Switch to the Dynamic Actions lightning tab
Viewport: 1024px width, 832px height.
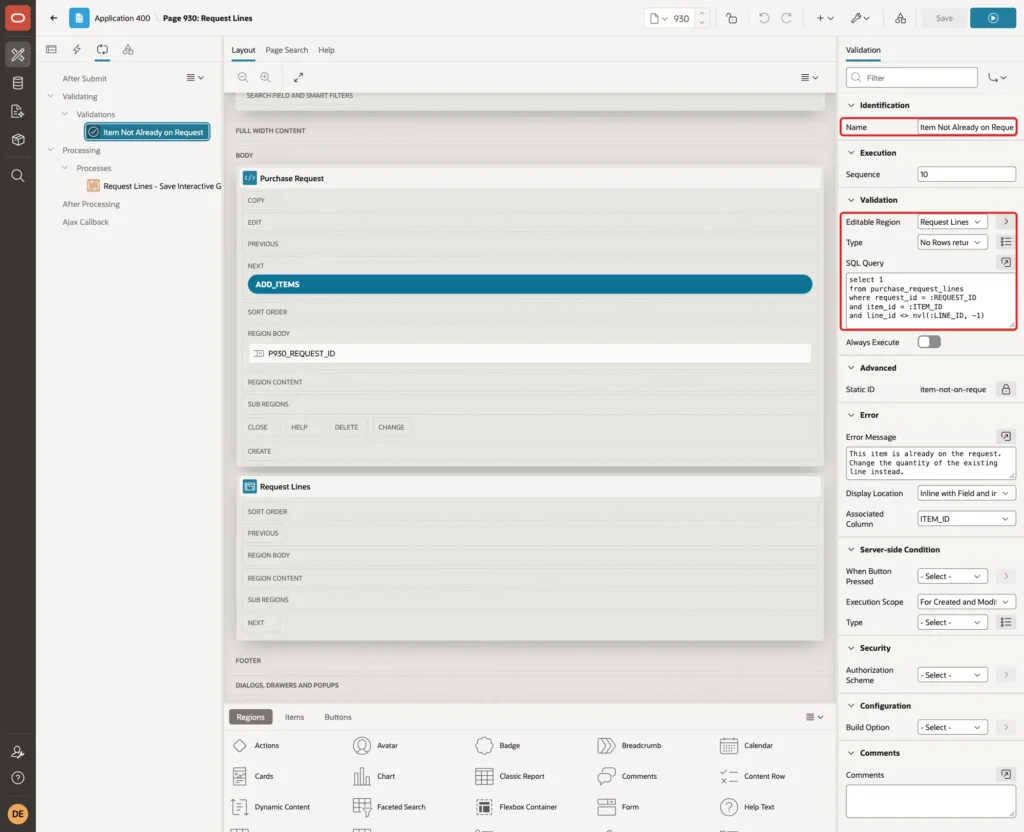pos(76,50)
